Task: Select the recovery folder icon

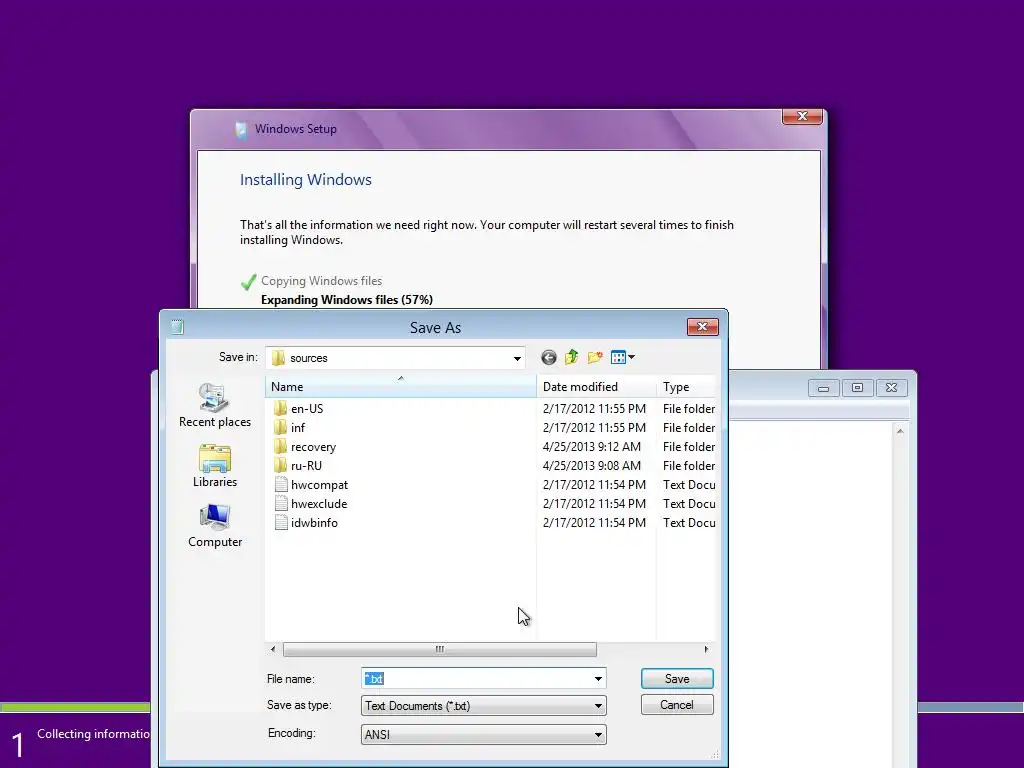Action: tap(280, 447)
